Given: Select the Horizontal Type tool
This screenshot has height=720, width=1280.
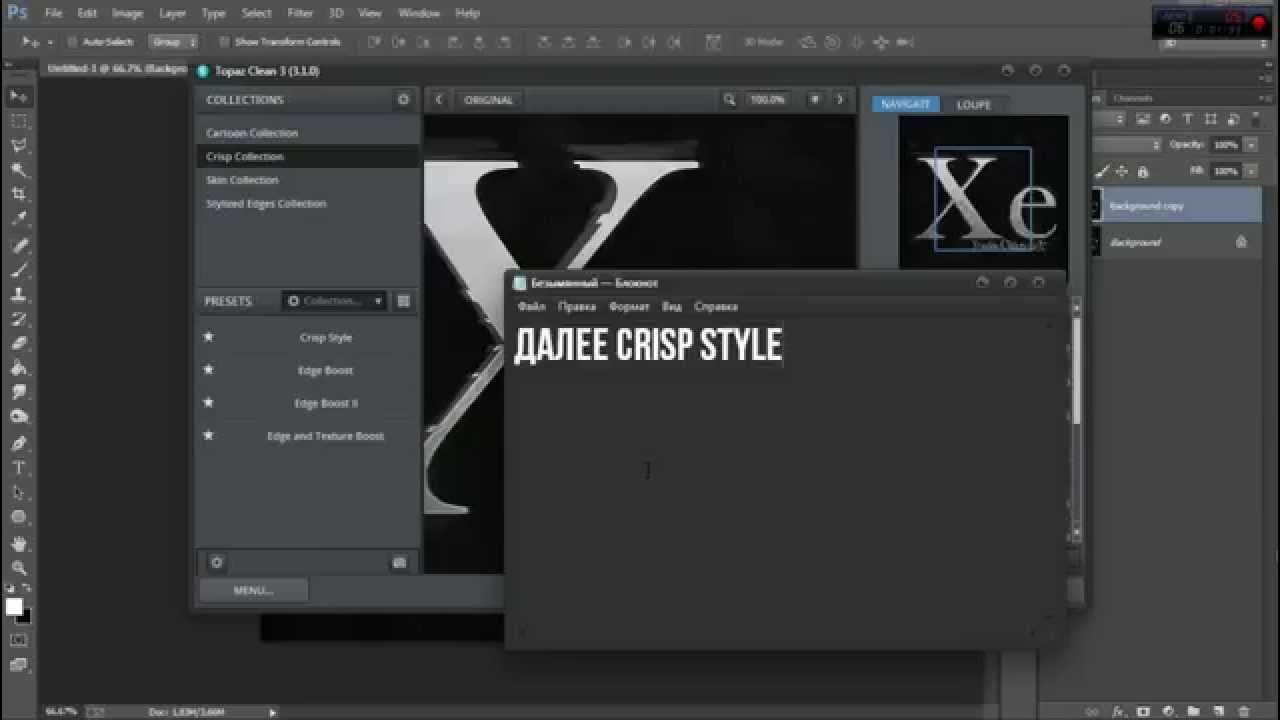Looking at the screenshot, I should click(x=19, y=468).
